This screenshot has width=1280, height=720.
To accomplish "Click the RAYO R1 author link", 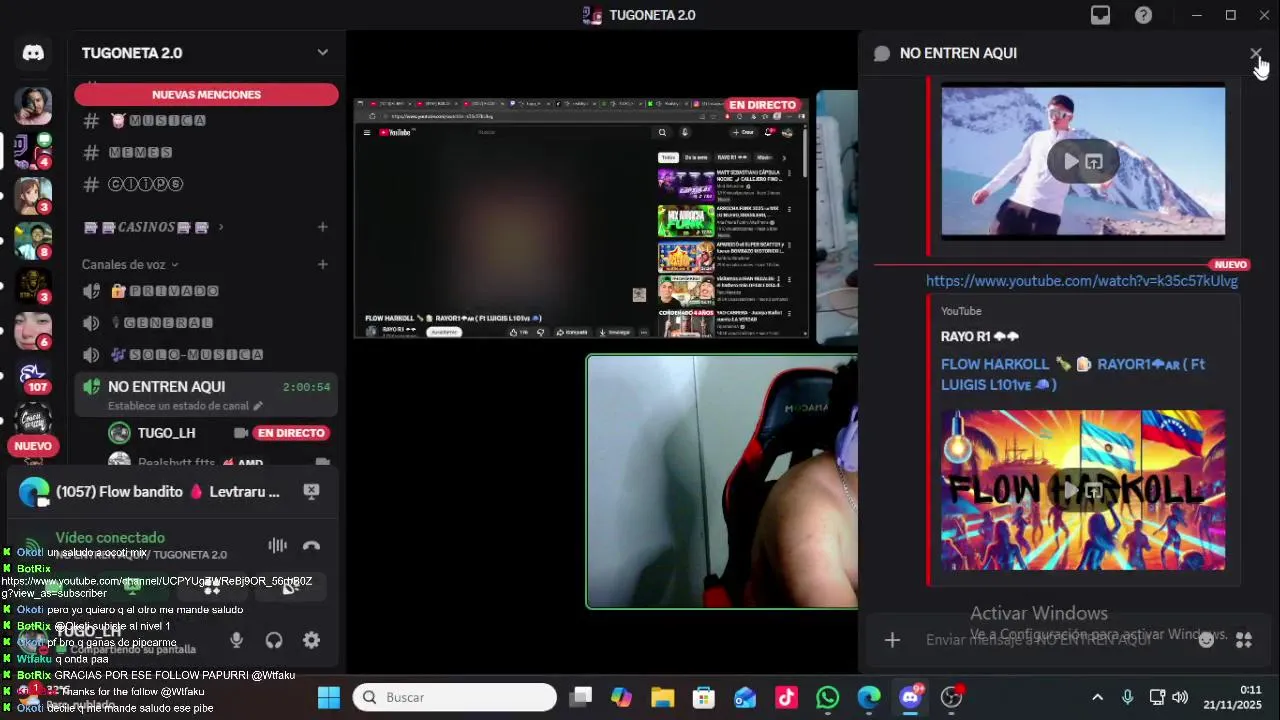I will pos(980,337).
